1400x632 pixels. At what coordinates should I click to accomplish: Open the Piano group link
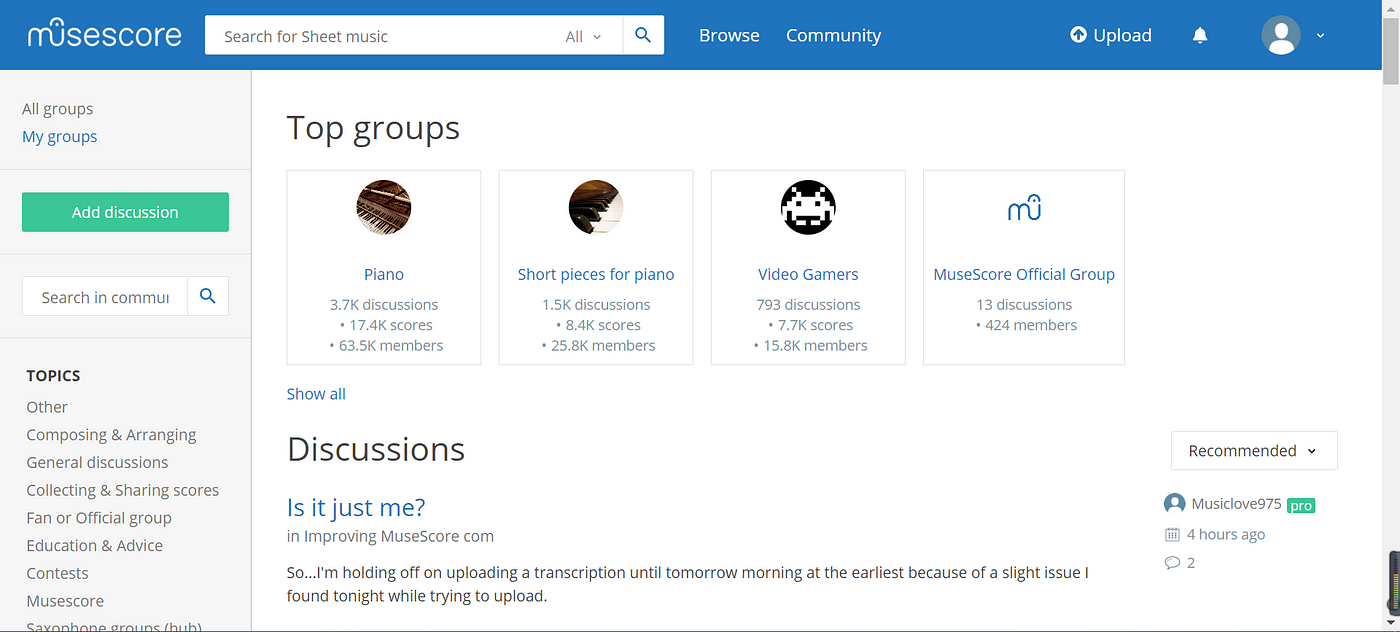click(x=384, y=274)
